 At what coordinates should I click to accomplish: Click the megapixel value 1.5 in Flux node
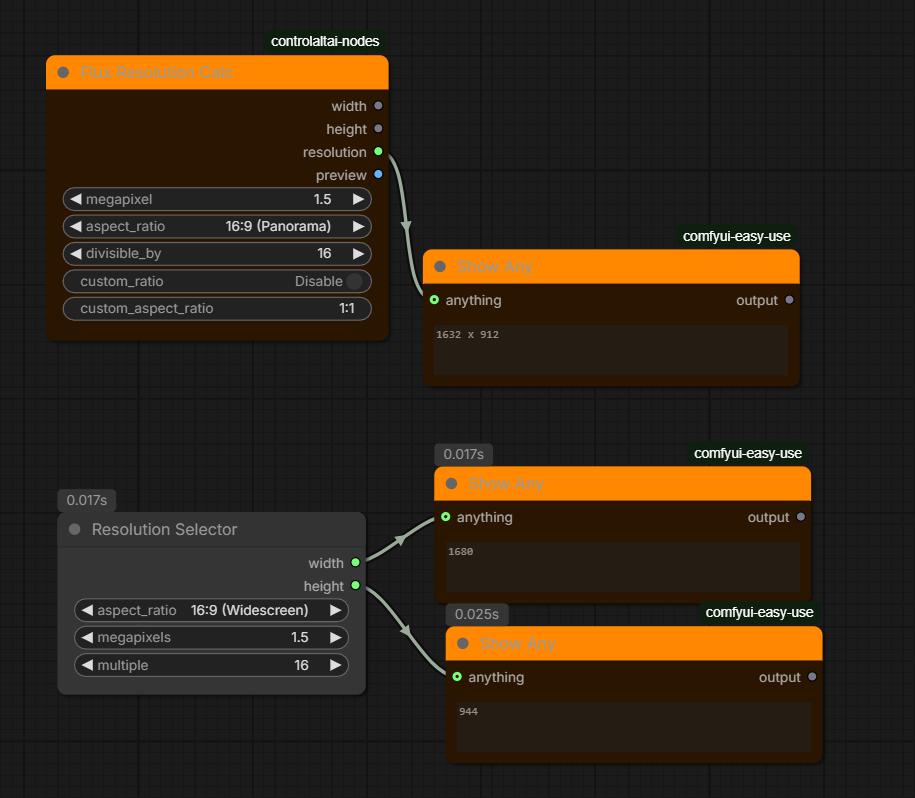pyautogui.click(x=322, y=199)
